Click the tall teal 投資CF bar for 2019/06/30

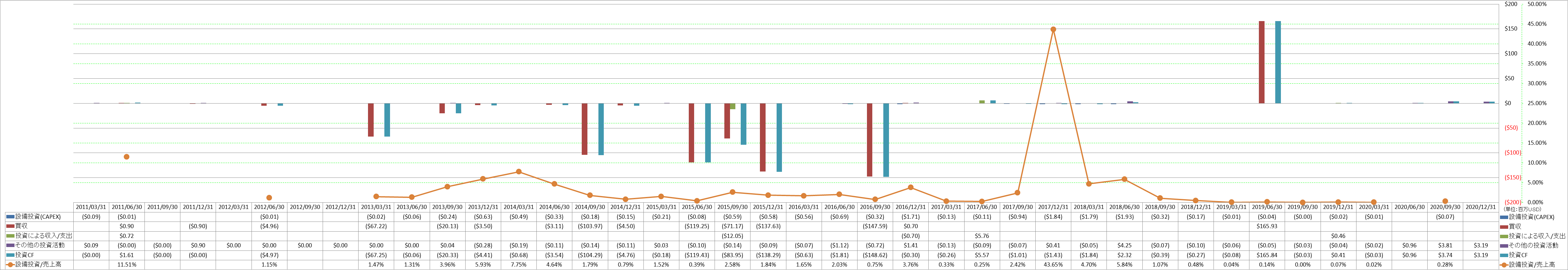click(1278, 62)
